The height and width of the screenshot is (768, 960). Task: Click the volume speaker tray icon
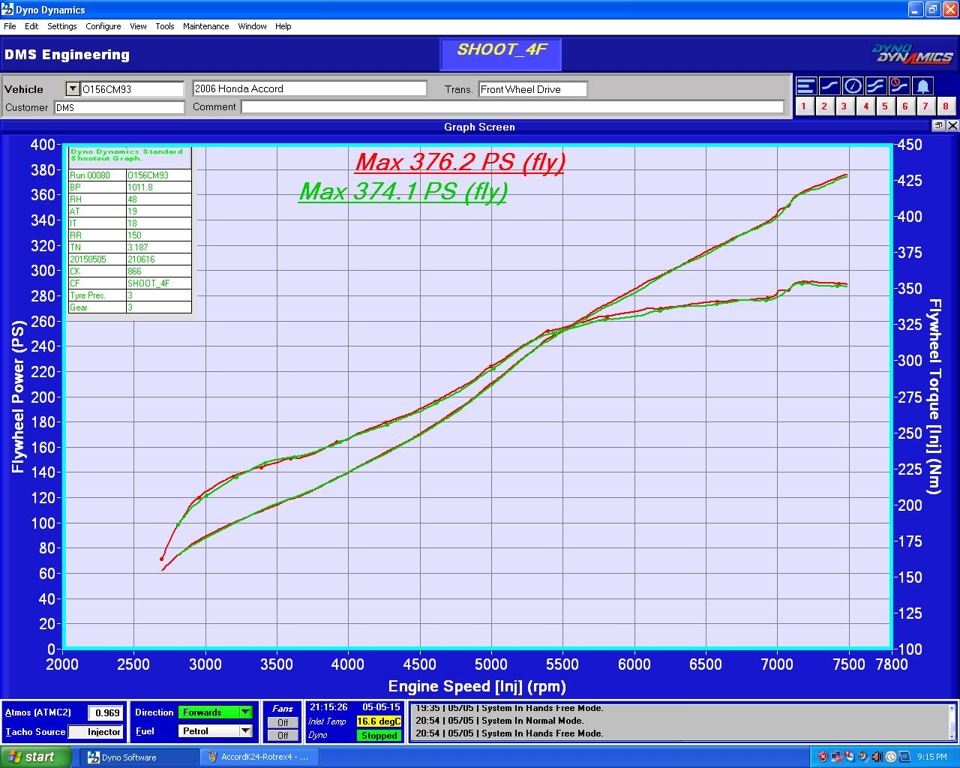click(877, 758)
